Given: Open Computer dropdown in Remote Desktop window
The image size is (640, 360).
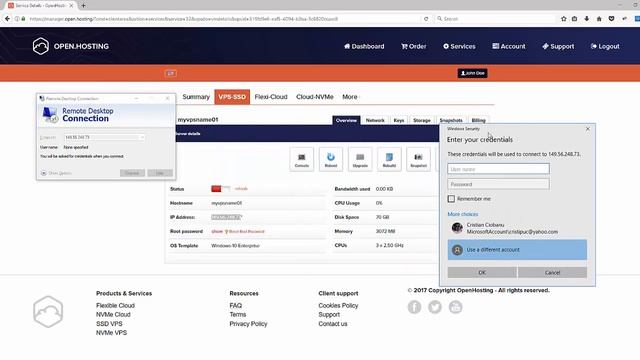Looking at the screenshot, I should pyautogui.click(x=142, y=138).
